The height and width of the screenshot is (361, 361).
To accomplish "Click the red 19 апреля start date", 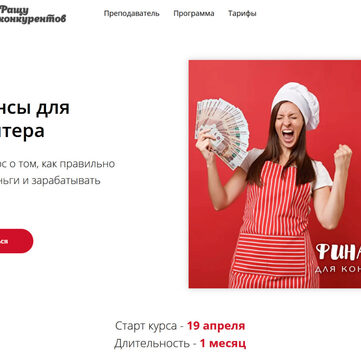I will pyautogui.click(x=216, y=326).
